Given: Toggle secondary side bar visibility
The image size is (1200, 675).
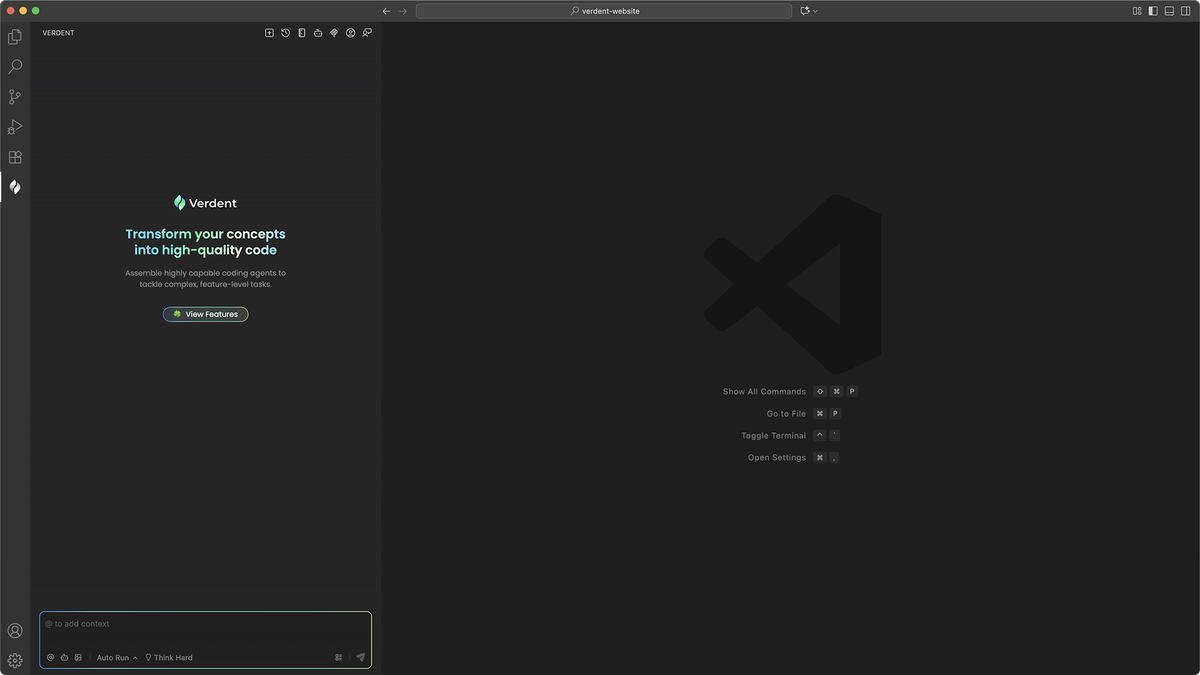Looking at the screenshot, I should (1185, 11).
